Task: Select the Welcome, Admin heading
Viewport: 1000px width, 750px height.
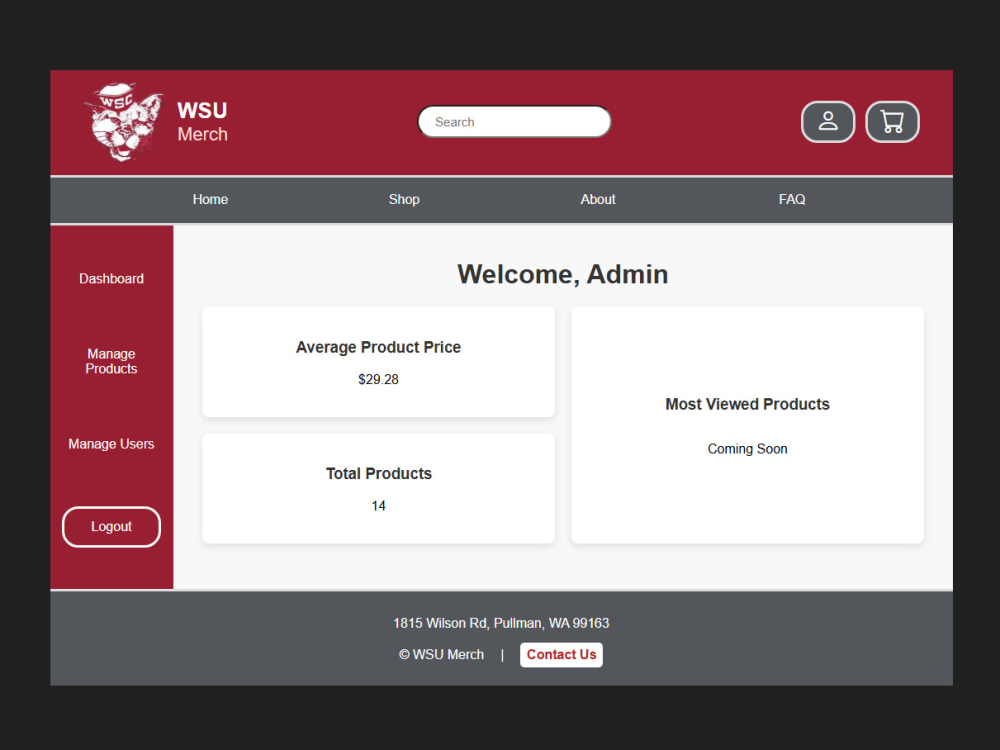Action: pyautogui.click(x=562, y=274)
